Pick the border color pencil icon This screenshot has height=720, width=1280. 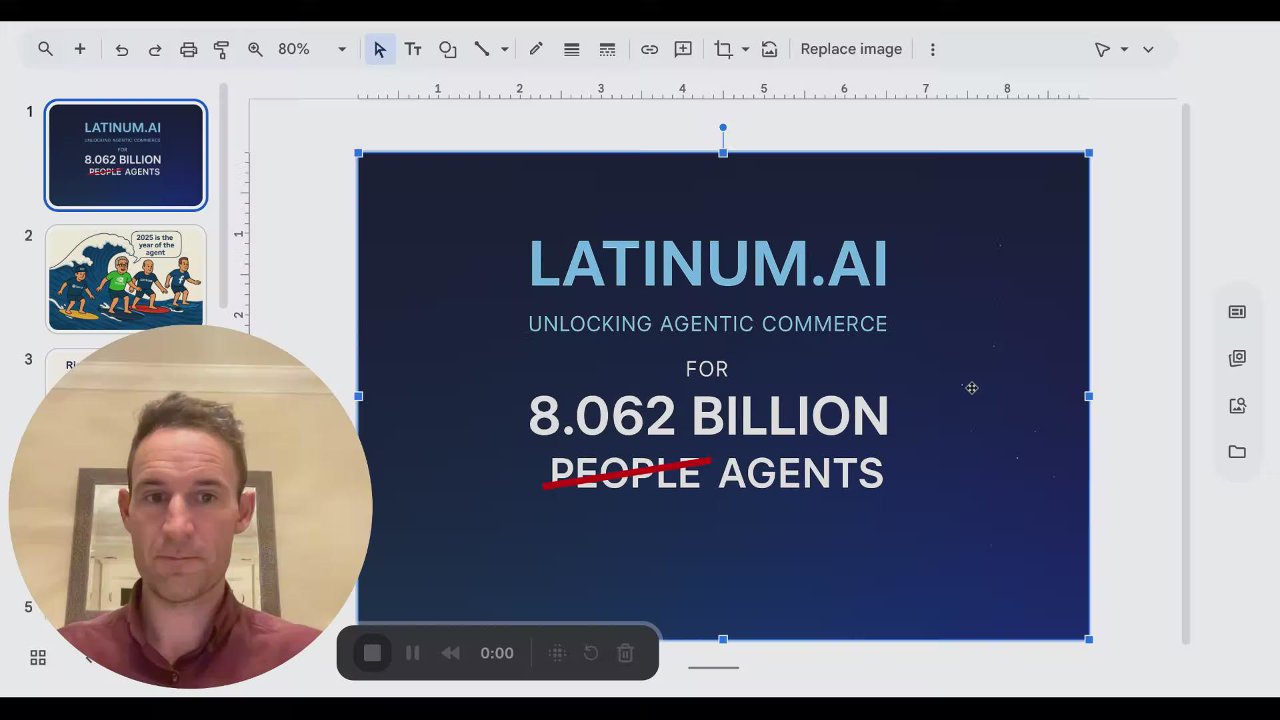(x=536, y=49)
